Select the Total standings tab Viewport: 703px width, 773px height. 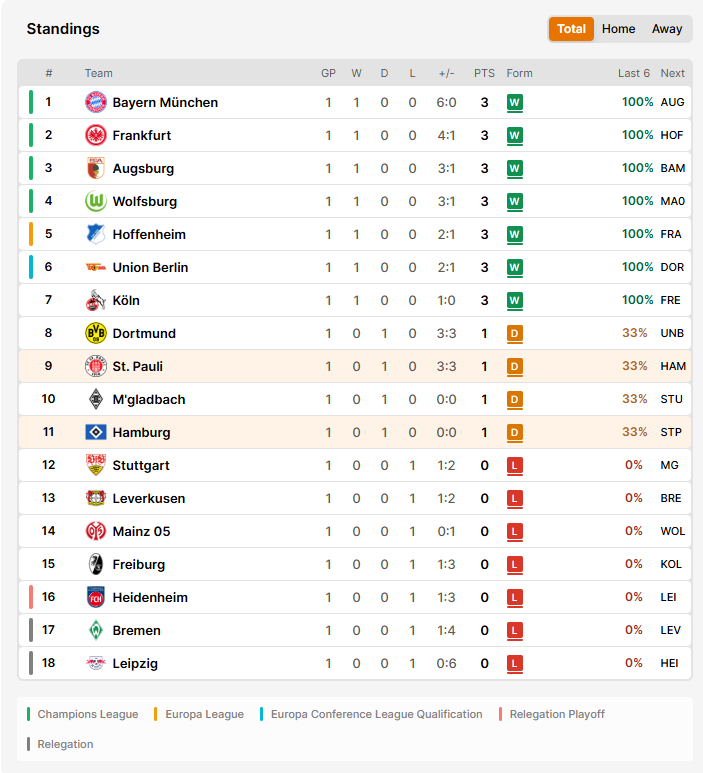click(571, 29)
